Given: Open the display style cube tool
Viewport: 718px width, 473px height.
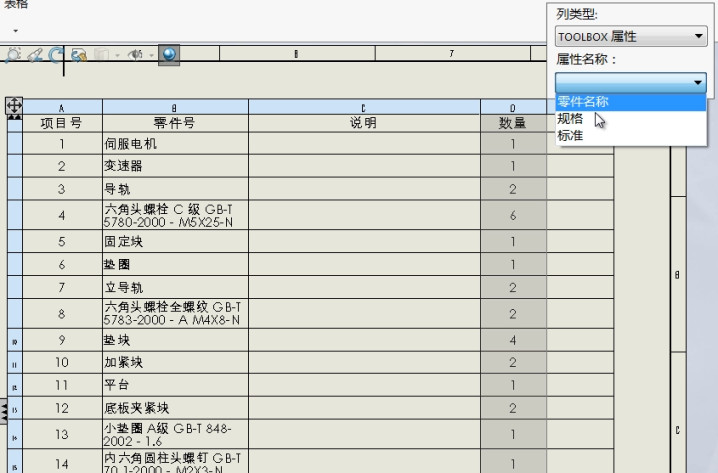Looking at the screenshot, I should [102, 55].
